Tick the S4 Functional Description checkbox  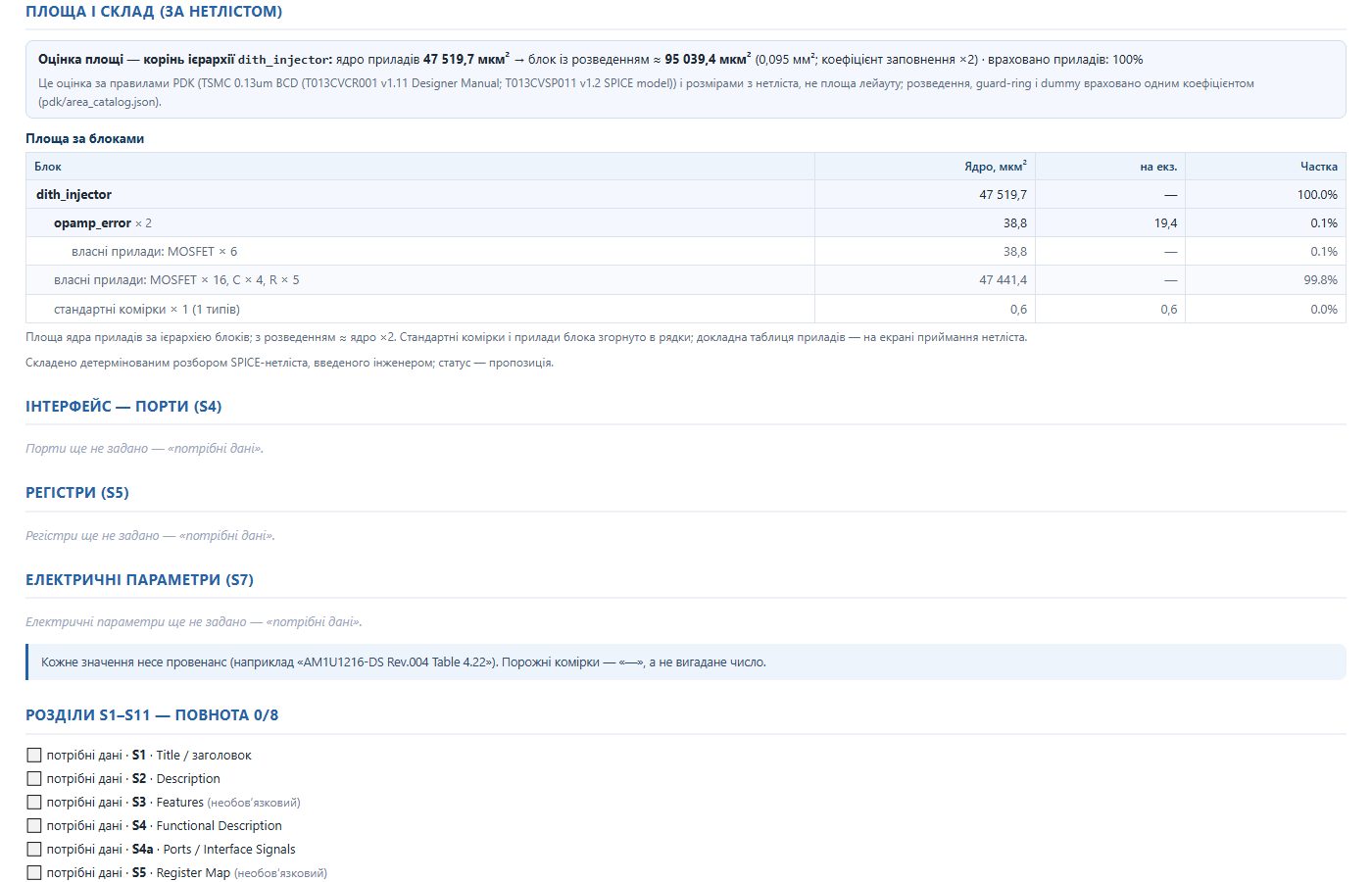coord(34,825)
